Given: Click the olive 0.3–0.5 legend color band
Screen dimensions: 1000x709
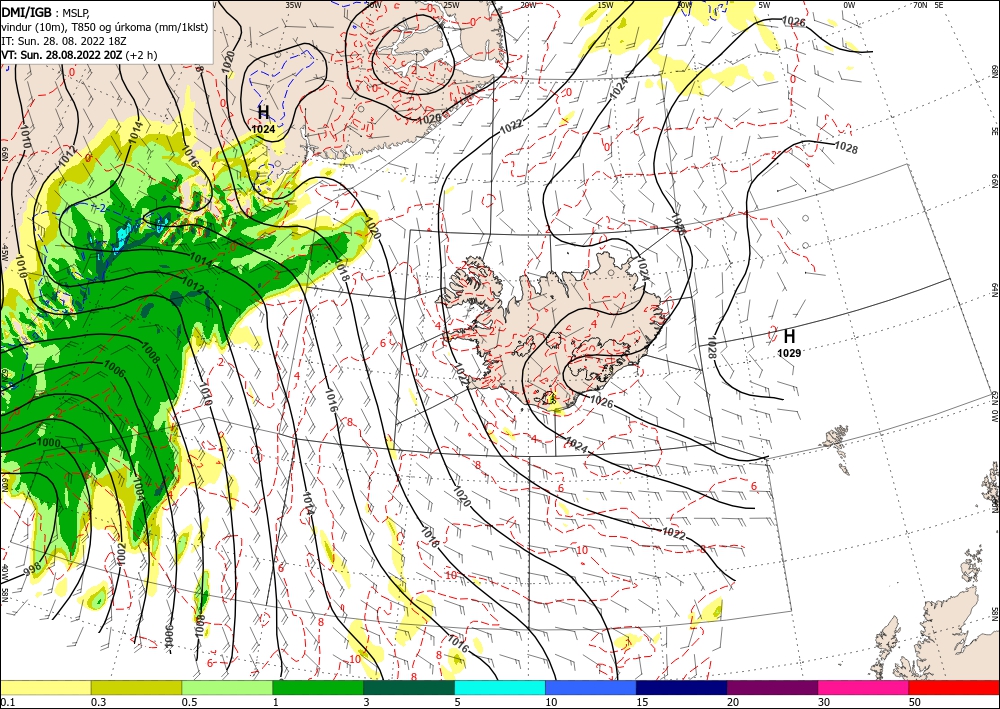Looking at the screenshot, I should [x=136, y=687].
